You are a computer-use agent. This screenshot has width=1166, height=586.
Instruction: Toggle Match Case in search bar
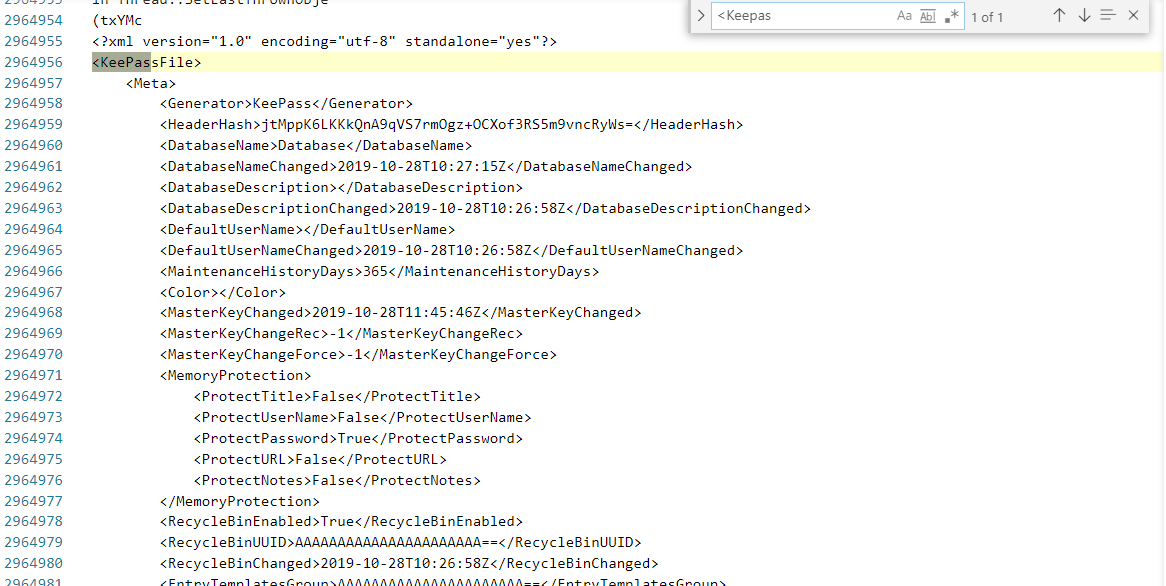click(x=905, y=16)
